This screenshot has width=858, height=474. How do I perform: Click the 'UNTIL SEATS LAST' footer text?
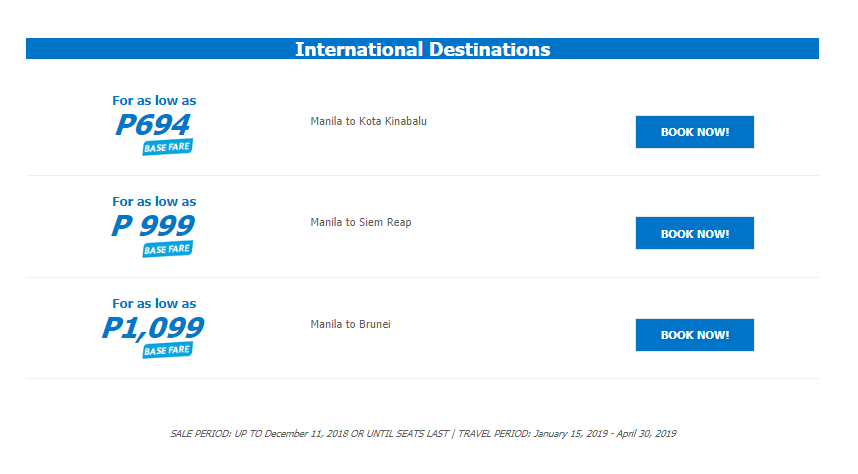tap(408, 433)
